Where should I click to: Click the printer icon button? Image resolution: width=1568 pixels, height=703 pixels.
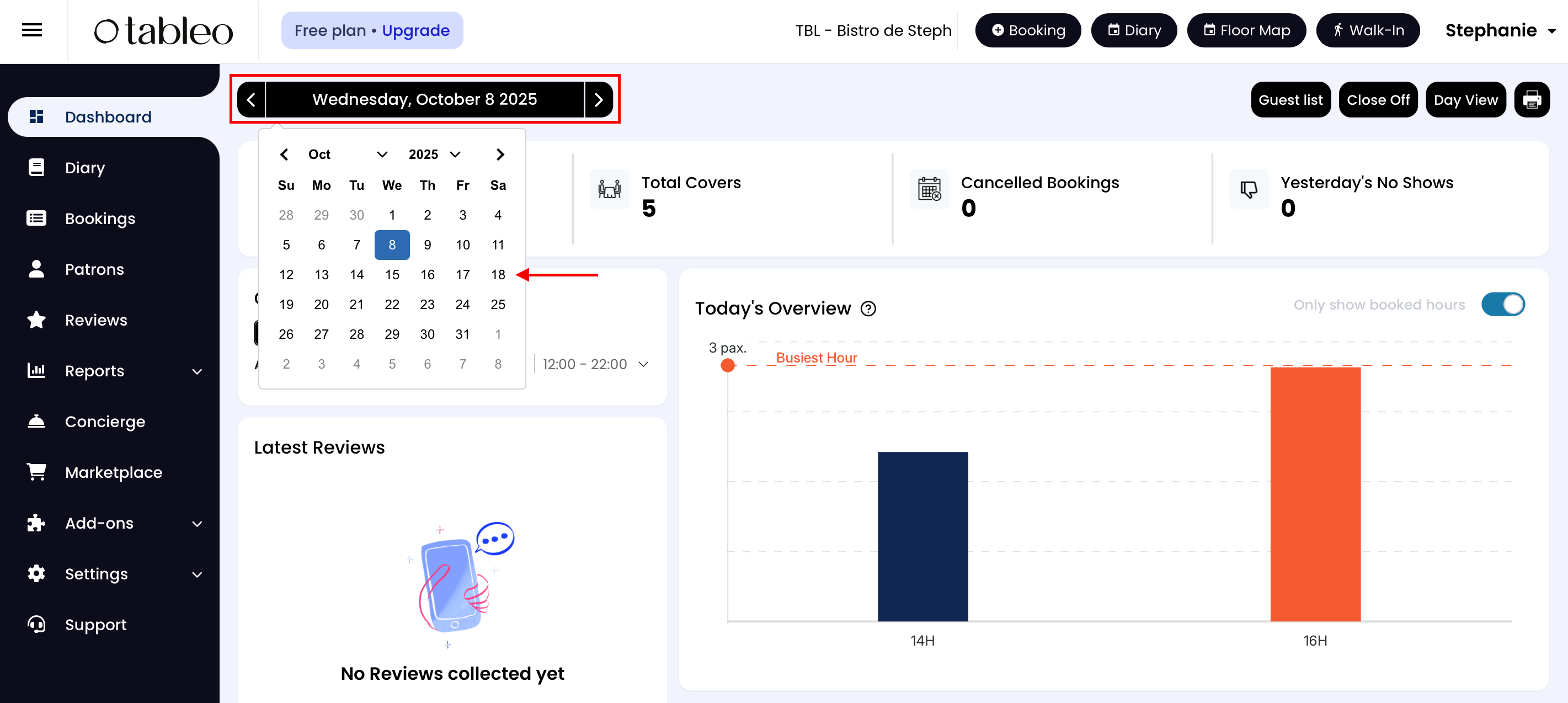[1532, 100]
